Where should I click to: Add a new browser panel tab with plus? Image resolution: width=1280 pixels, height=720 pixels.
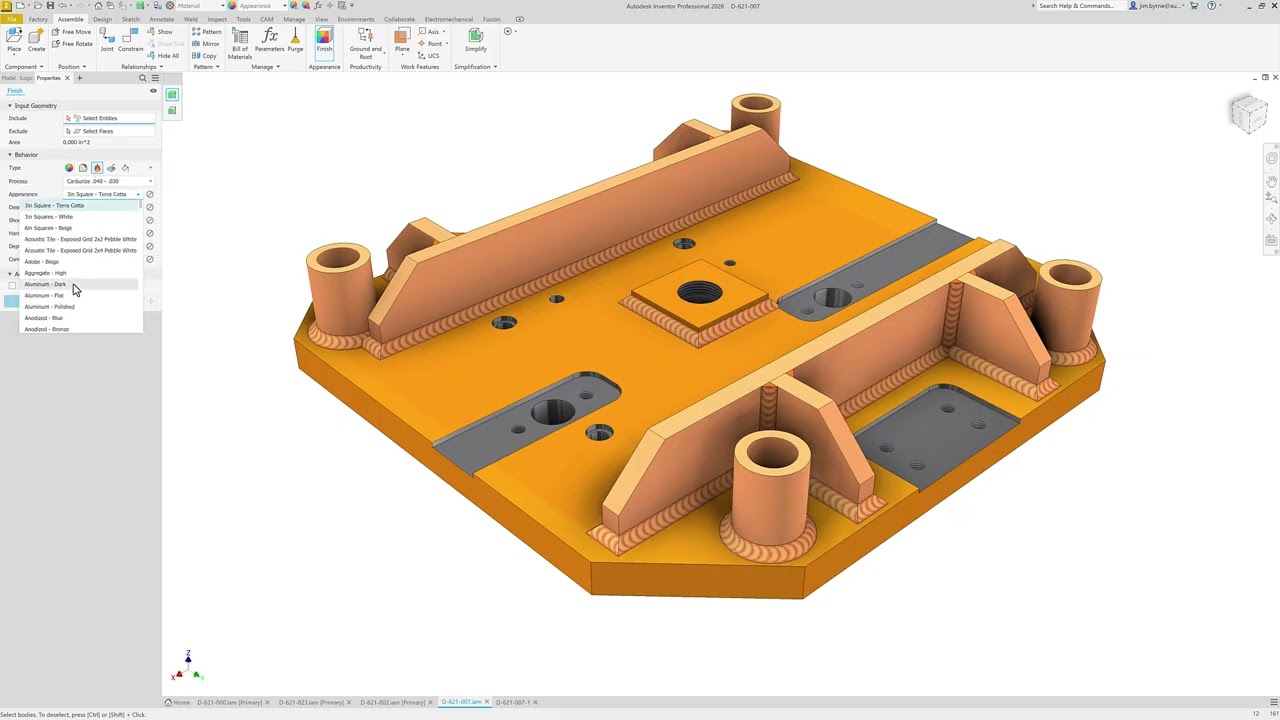pyautogui.click(x=79, y=78)
